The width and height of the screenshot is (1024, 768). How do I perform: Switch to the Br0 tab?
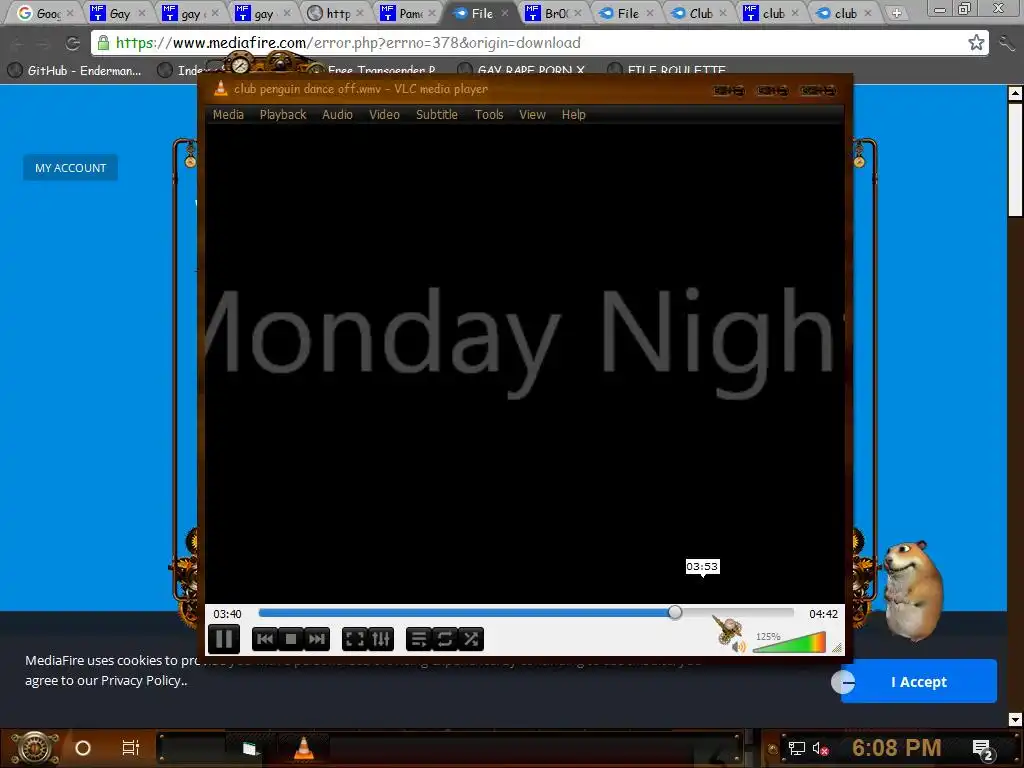(552, 13)
